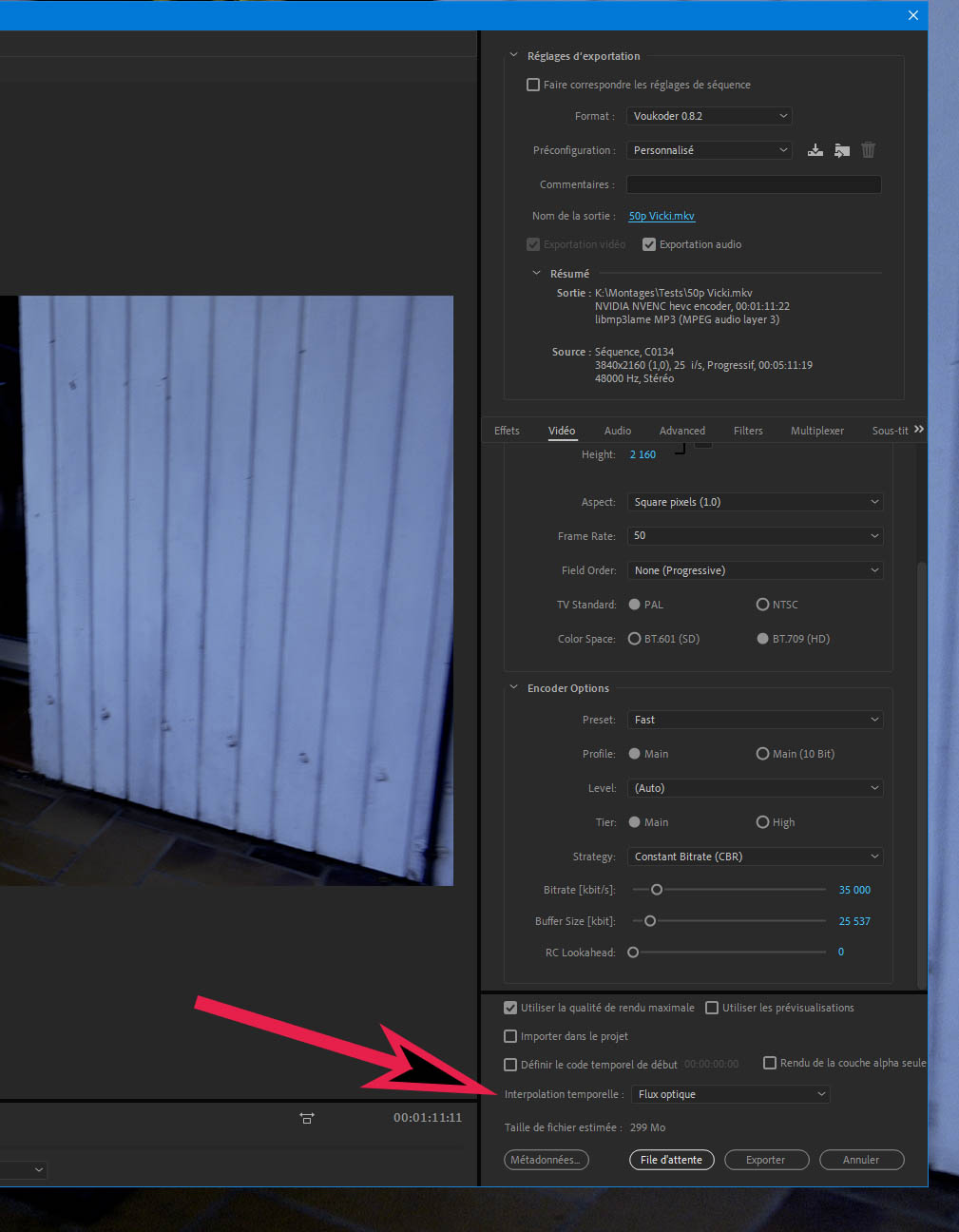
Task: Choose Main (10 Bit) profile
Action: click(x=762, y=754)
